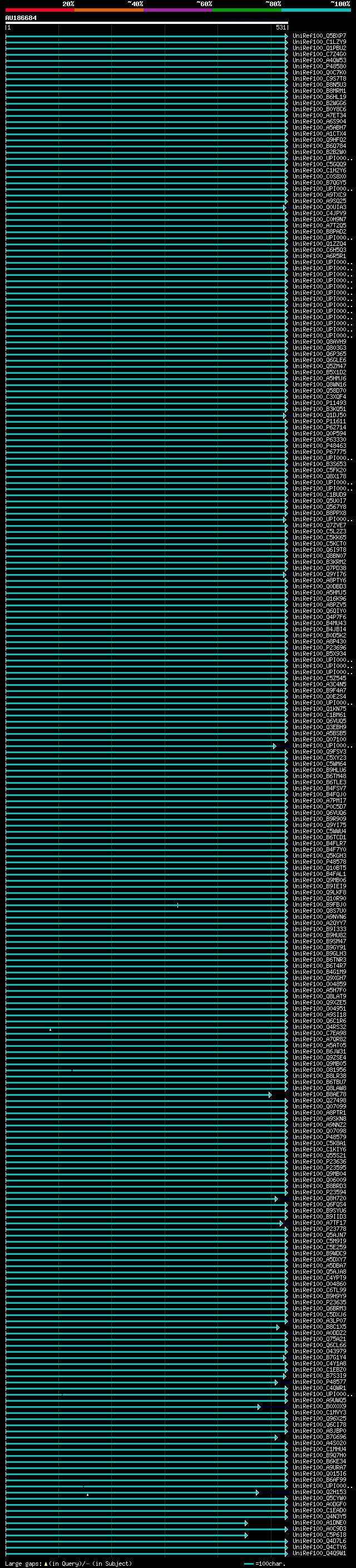Image resolution: width=356 pixels, height=1568 pixels.
Task: Open the UniRef100_B6Q784 hit
Action: coord(319,146)
